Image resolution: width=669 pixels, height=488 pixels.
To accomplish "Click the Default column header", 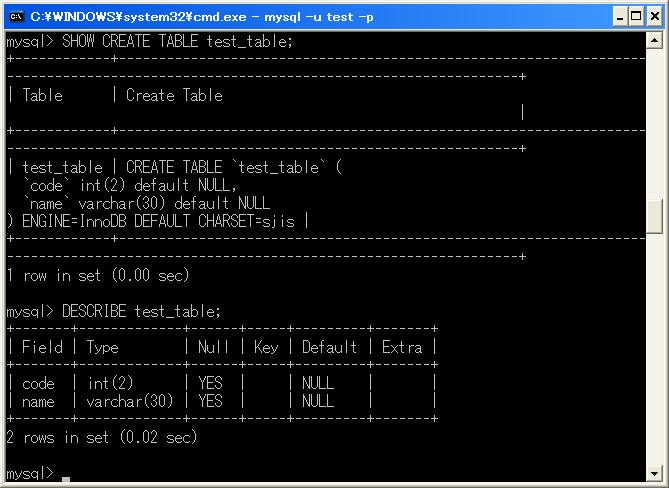I will pyautogui.click(x=329, y=347).
